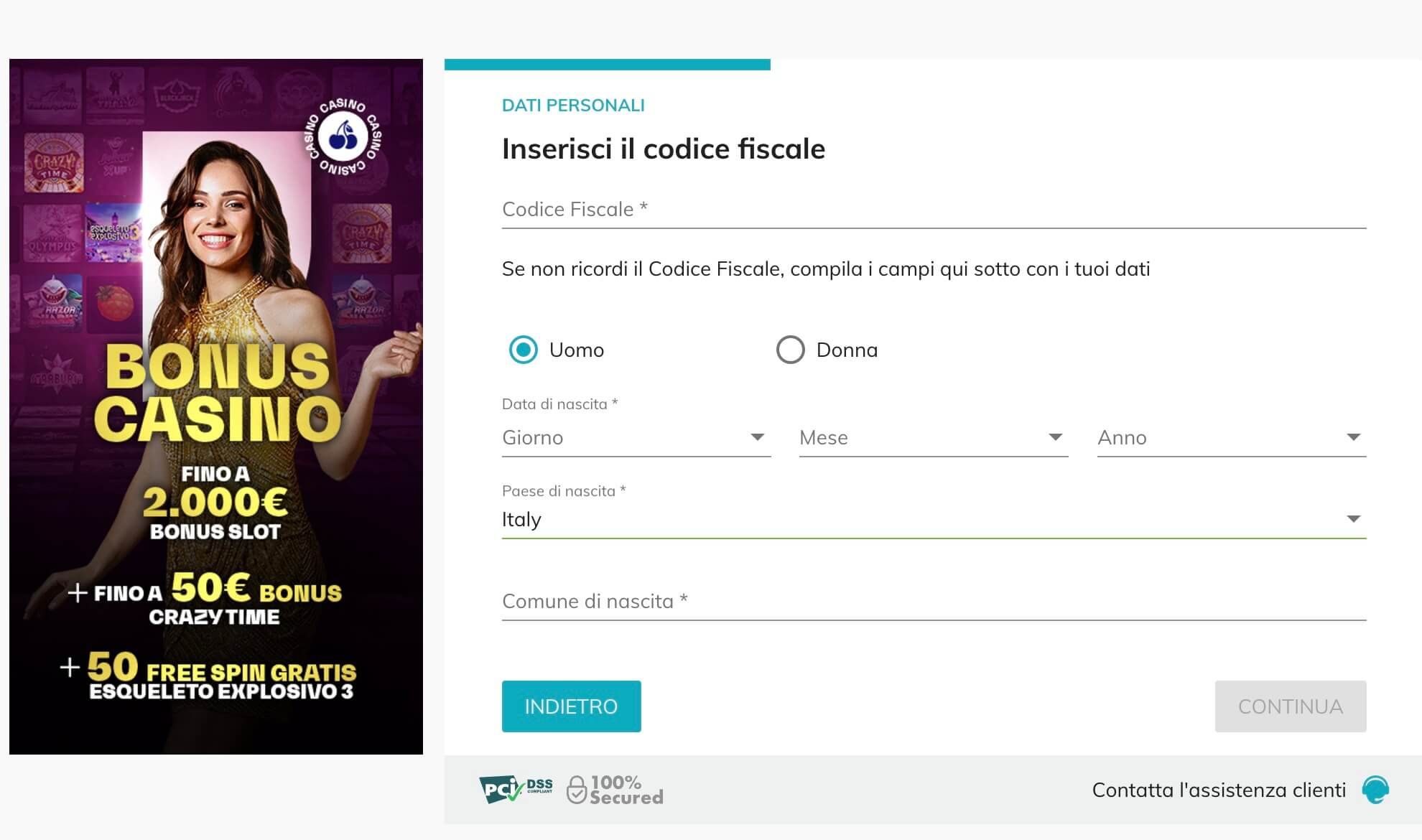This screenshot has height=840, width=1422.
Task: Open Contatta l'assistenza clienti link
Action: click(1219, 790)
